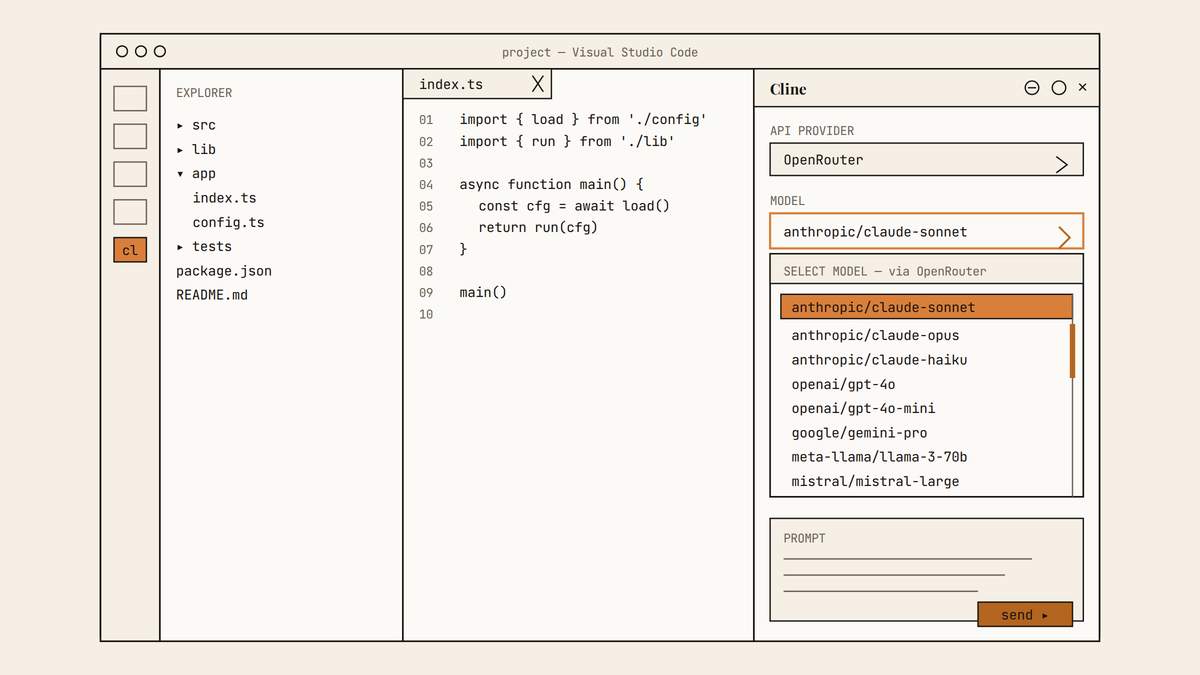This screenshot has height=675, width=1200.
Task: Open index.ts in the explorer
Action: (224, 198)
